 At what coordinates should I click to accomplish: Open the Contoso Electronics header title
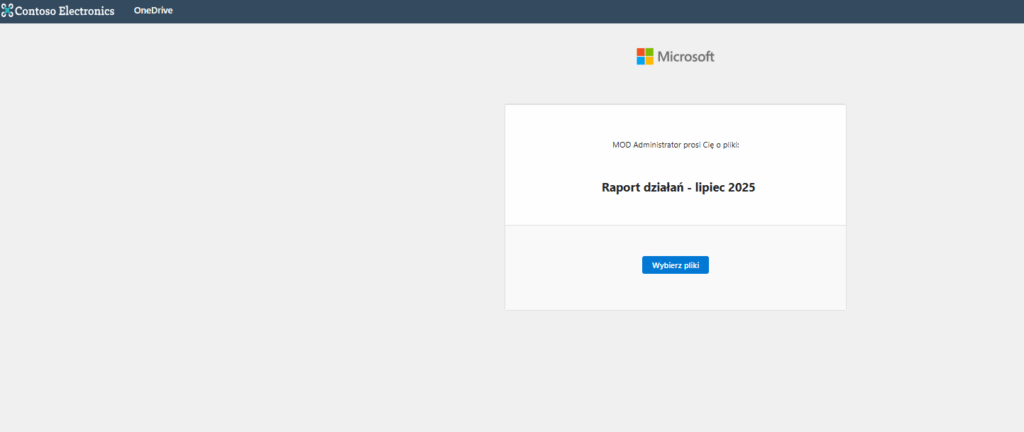pyautogui.click(x=65, y=11)
